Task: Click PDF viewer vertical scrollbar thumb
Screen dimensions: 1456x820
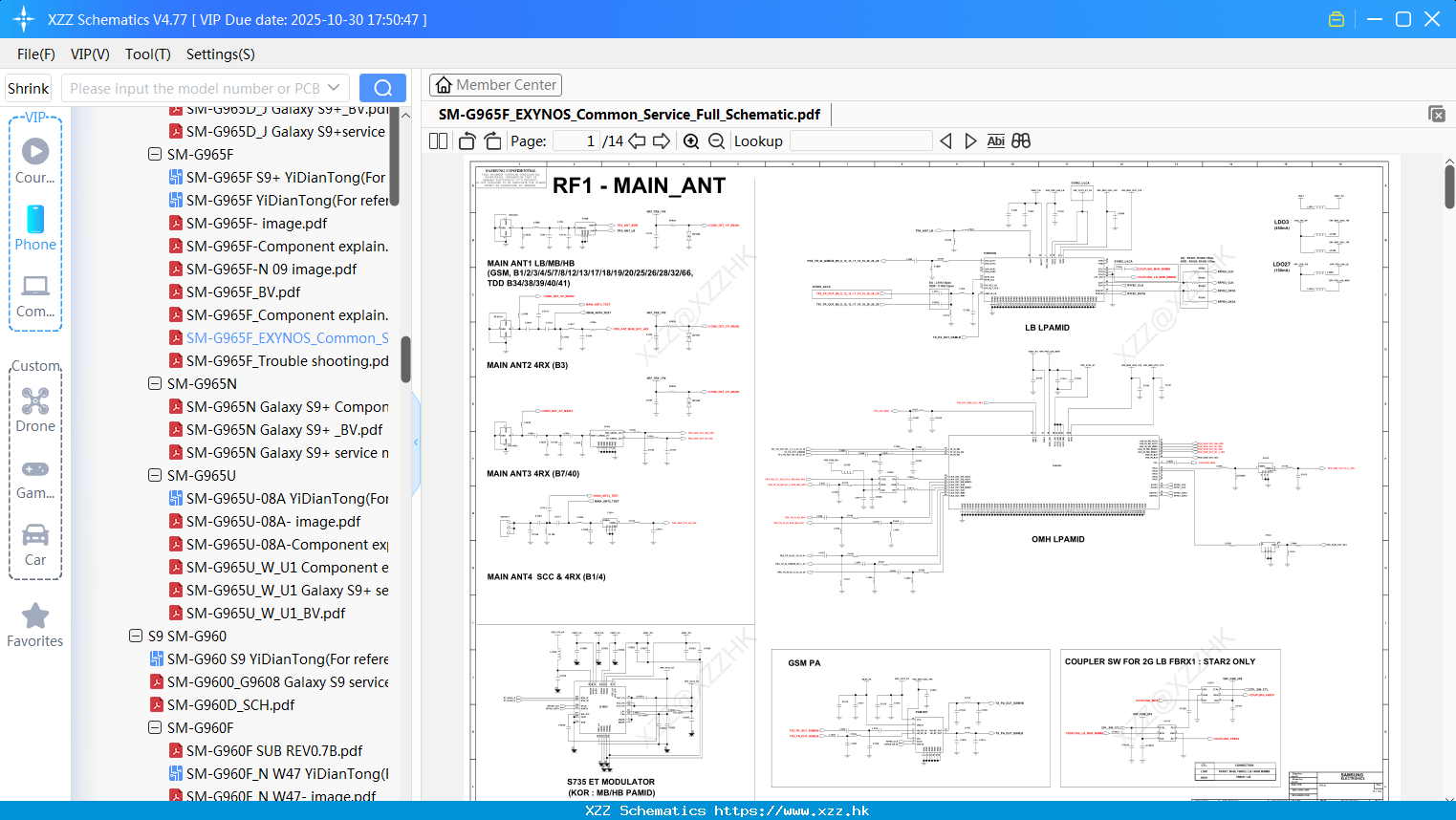Action: (1449, 186)
